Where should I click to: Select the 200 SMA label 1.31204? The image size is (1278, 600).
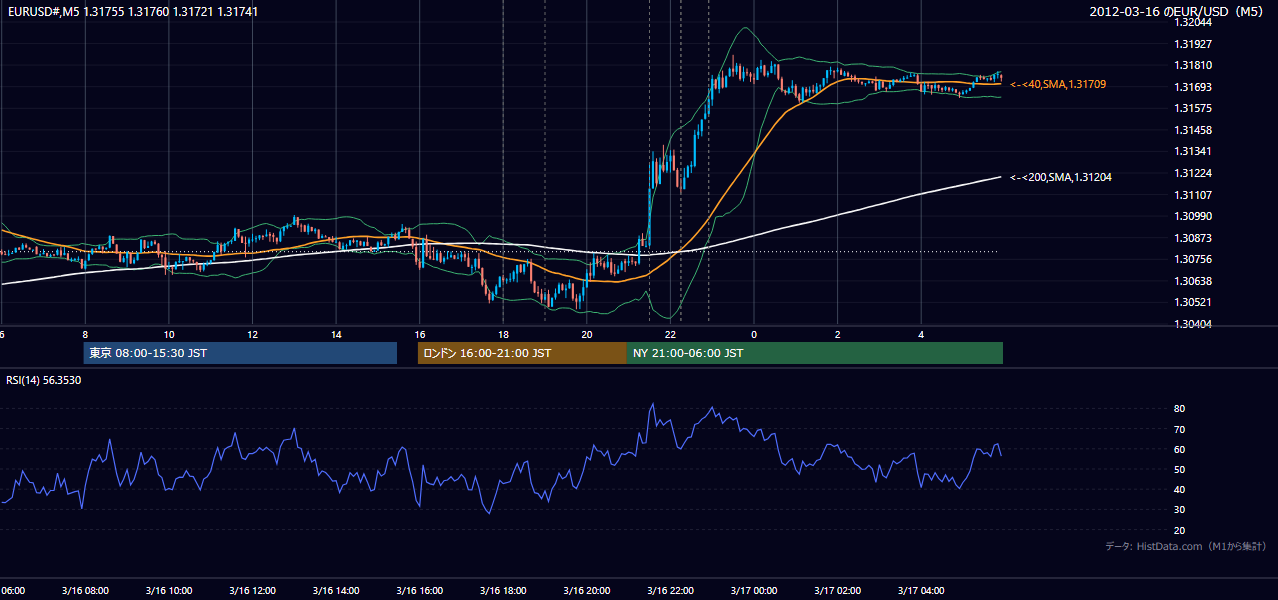pyautogui.click(x=1061, y=177)
